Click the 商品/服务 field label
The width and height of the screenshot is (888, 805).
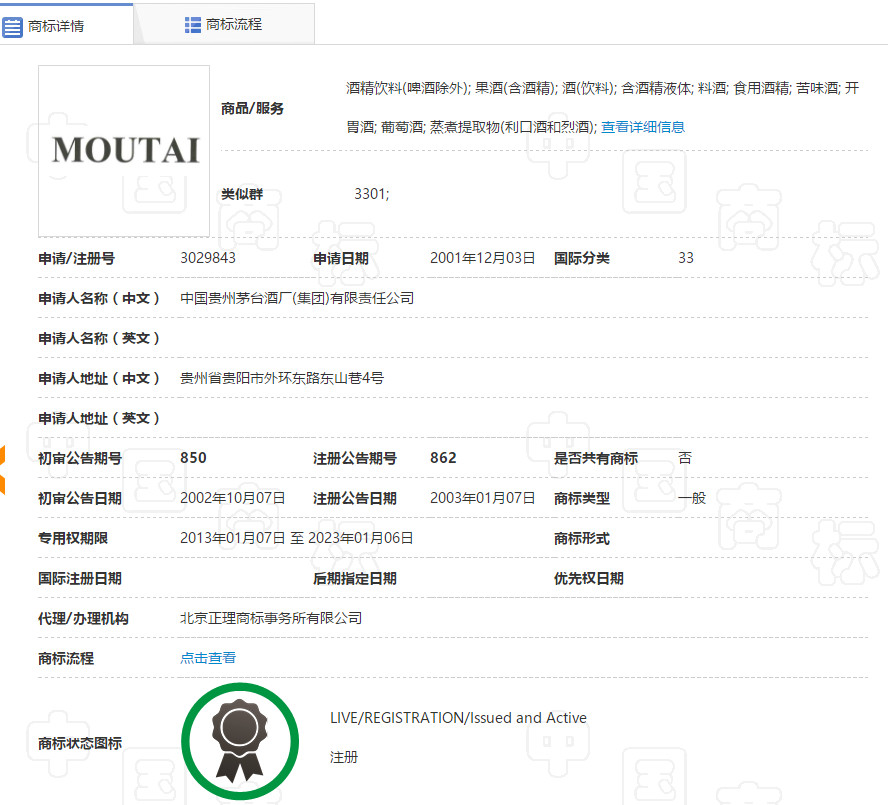click(x=253, y=108)
